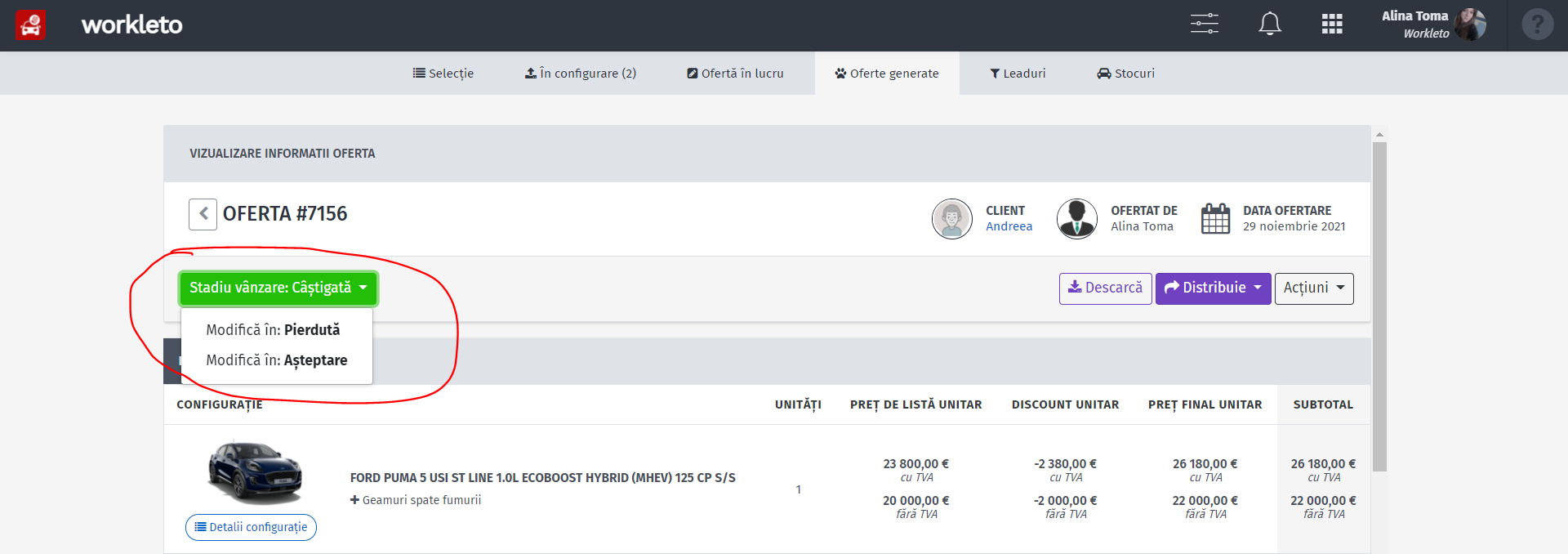Select the Oferte generate tab
The width and height of the screenshot is (1568, 554).
point(887,74)
